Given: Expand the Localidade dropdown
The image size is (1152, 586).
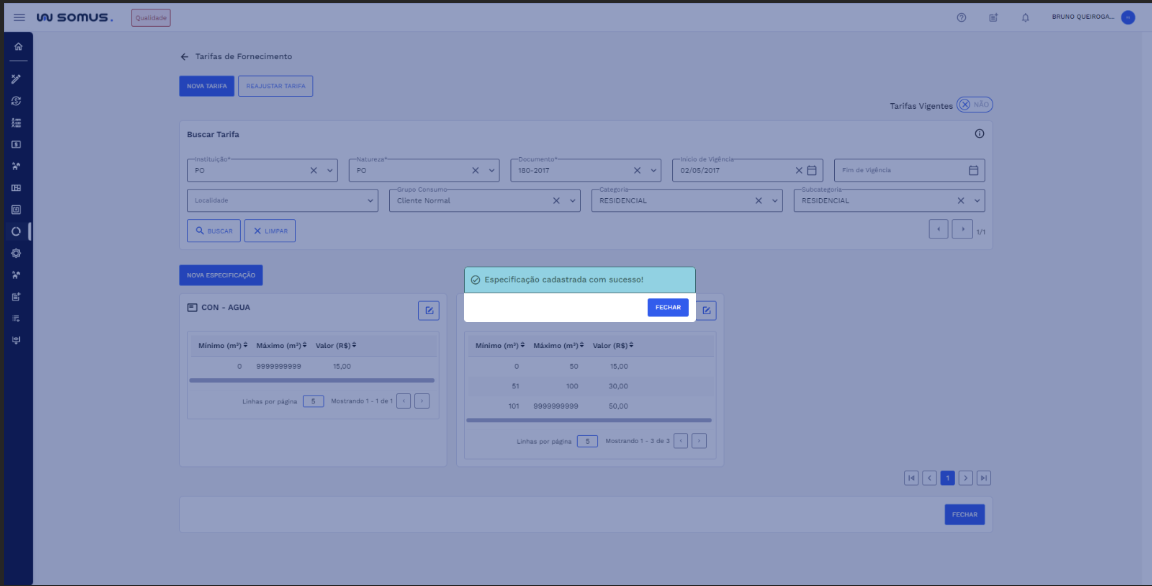Looking at the screenshot, I should point(371,200).
